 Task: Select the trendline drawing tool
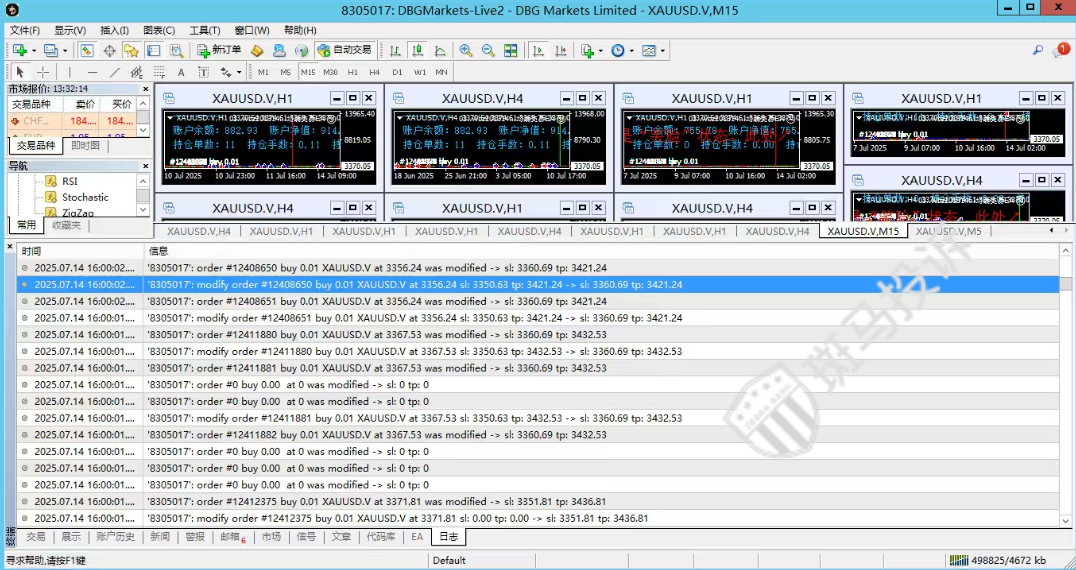tap(114, 72)
